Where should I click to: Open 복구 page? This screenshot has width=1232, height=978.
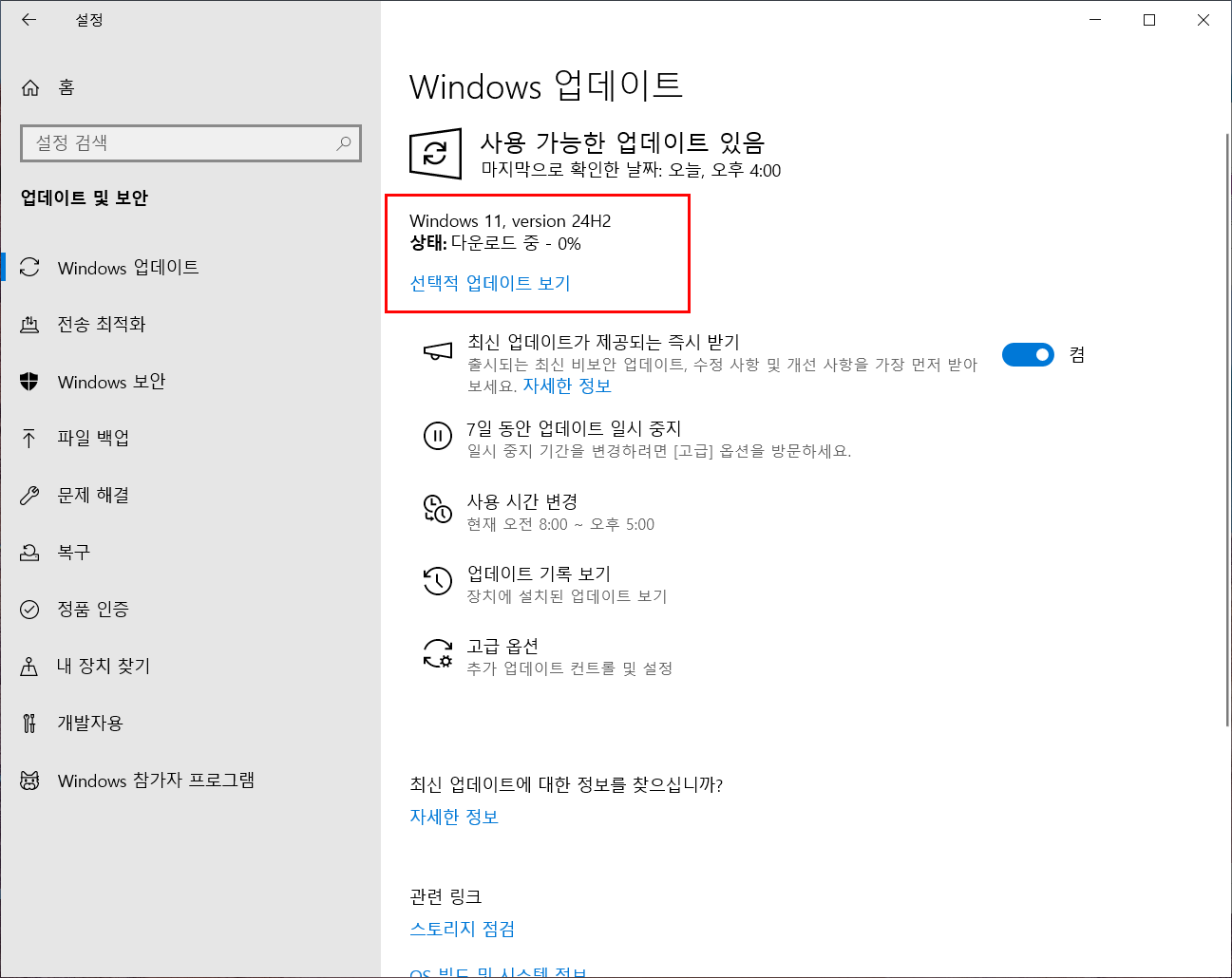tap(190, 552)
